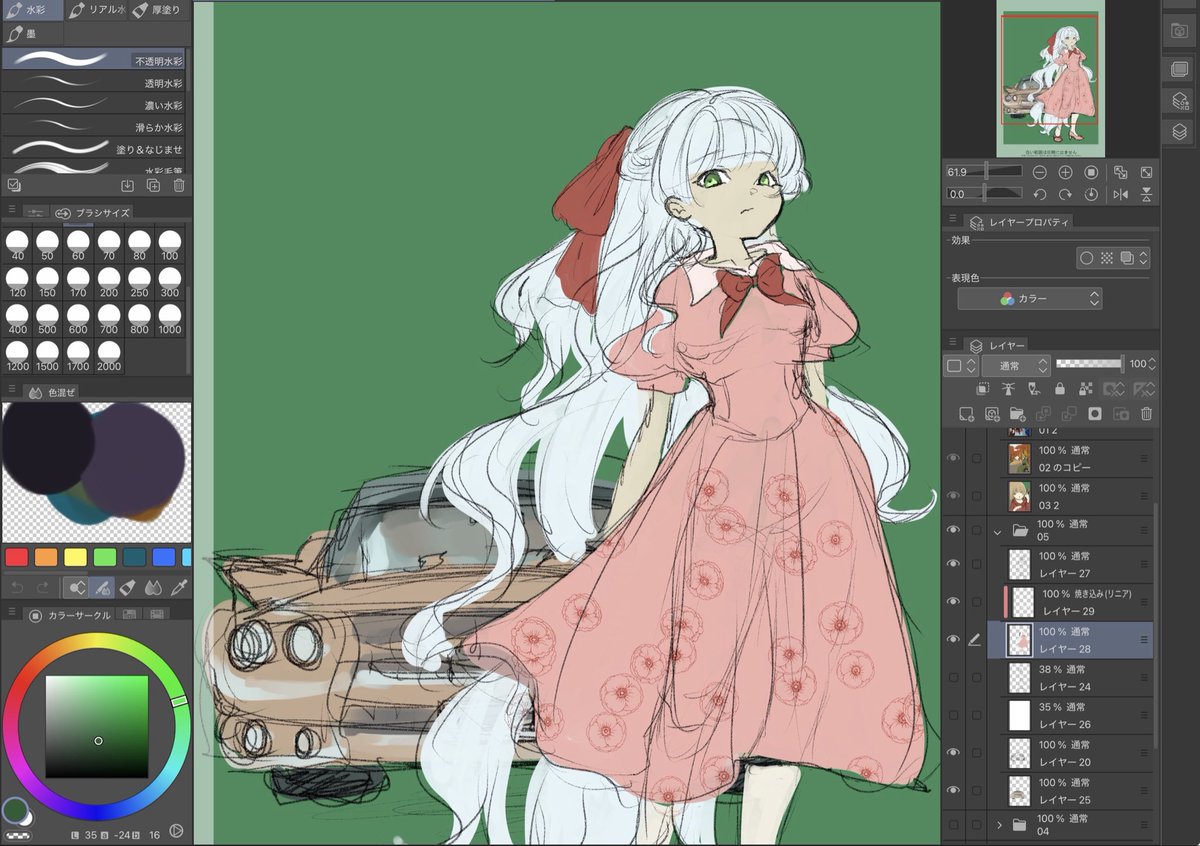Delete sub tool via trash icon
This screenshot has width=1200, height=846.
point(179,185)
